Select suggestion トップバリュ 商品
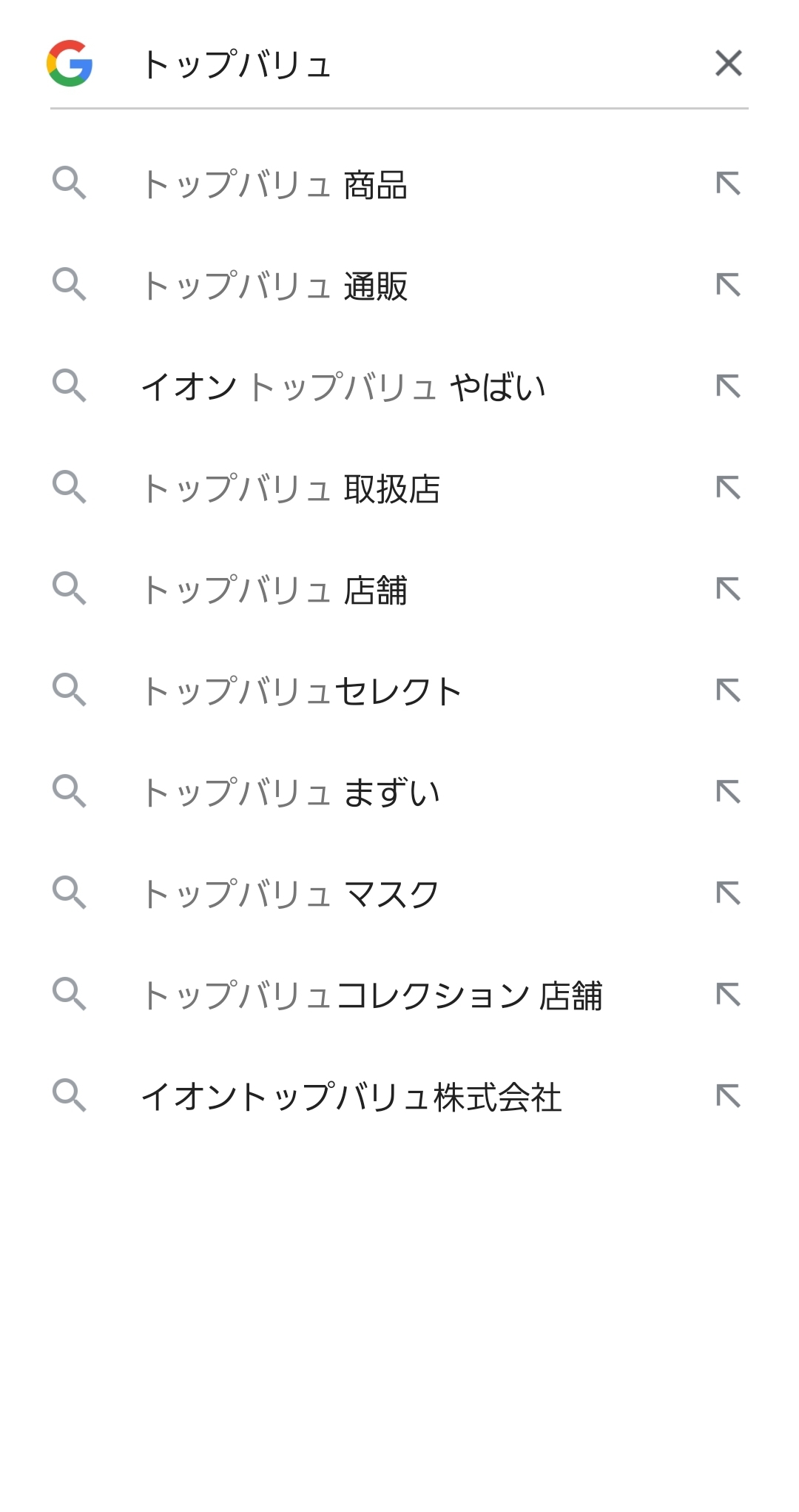This screenshot has height=1512, width=799. pyautogui.click(x=274, y=185)
